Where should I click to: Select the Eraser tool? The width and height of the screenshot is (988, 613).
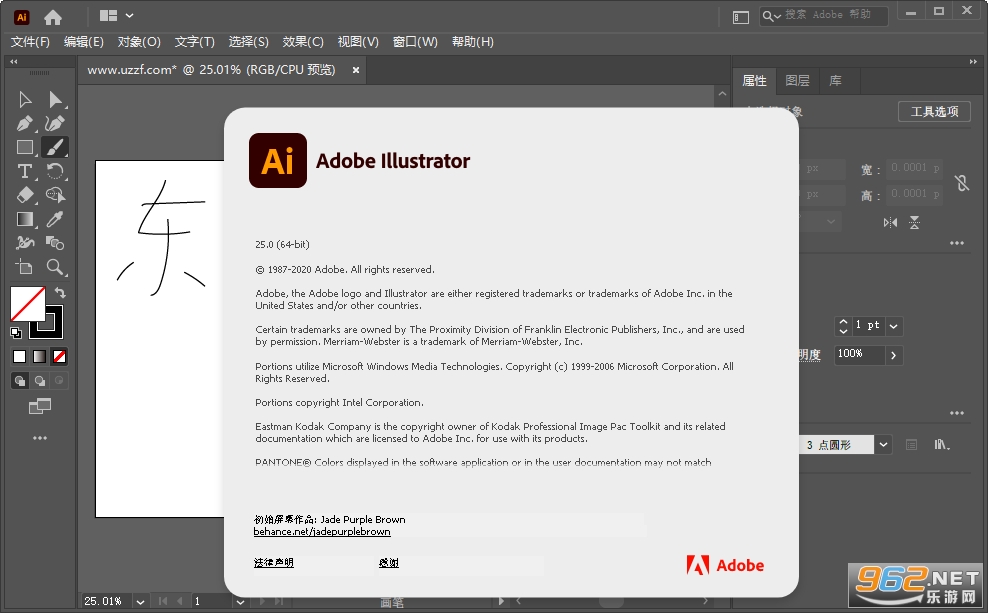25,195
